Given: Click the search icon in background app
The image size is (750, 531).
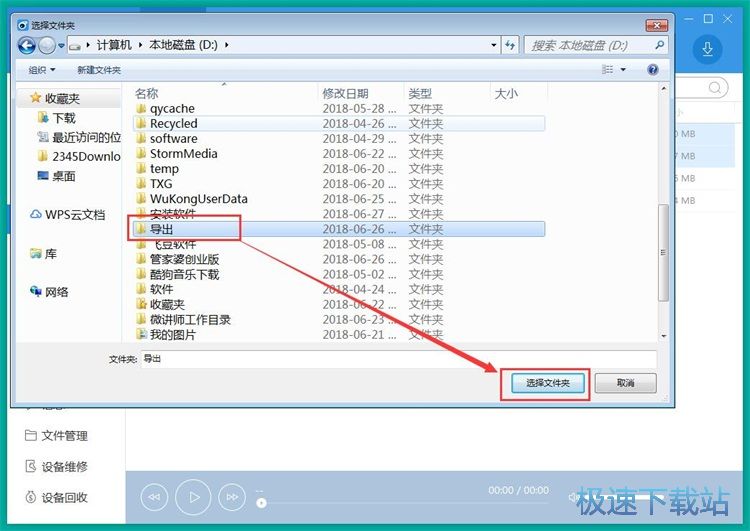Looking at the screenshot, I should [715, 88].
